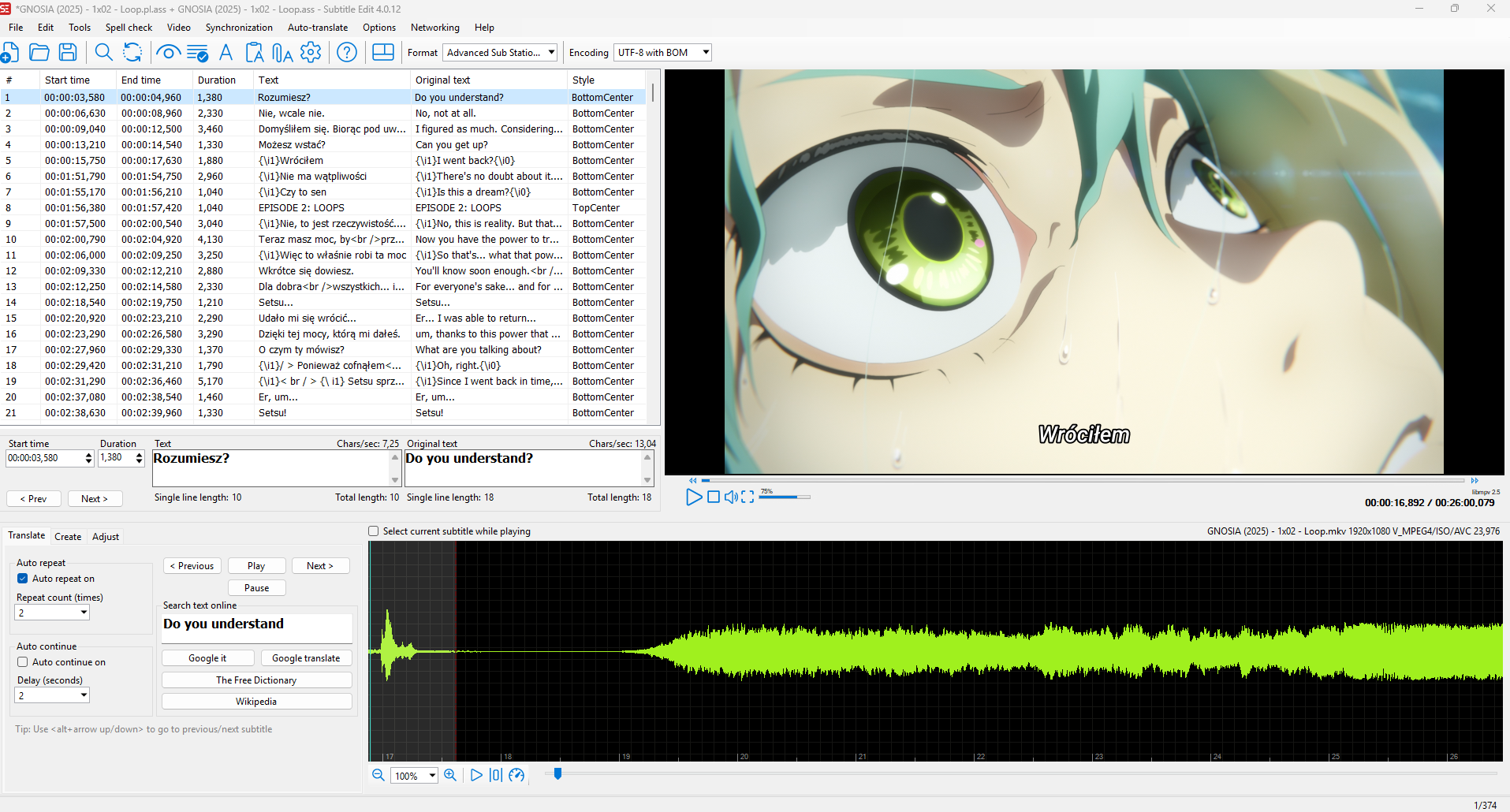1510x812 pixels.
Task: Click the Save file toolbar icon
Action: click(69, 53)
